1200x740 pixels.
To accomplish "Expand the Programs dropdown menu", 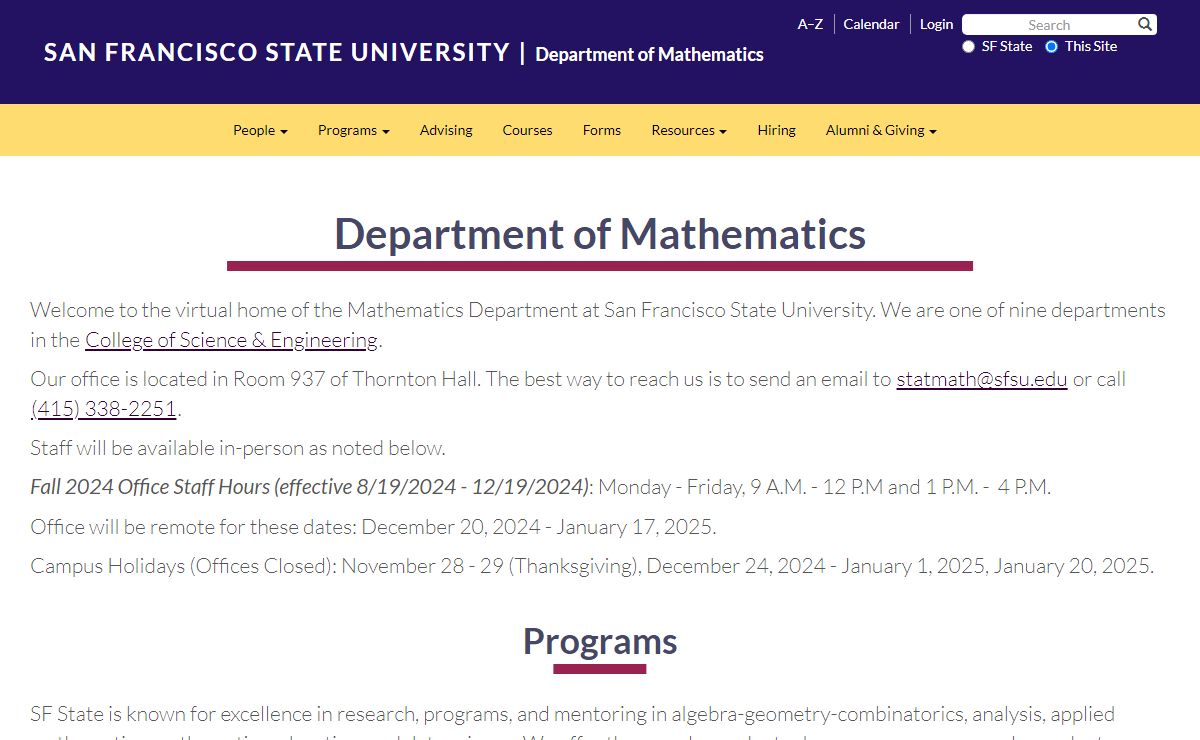I will click(x=353, y=130).
